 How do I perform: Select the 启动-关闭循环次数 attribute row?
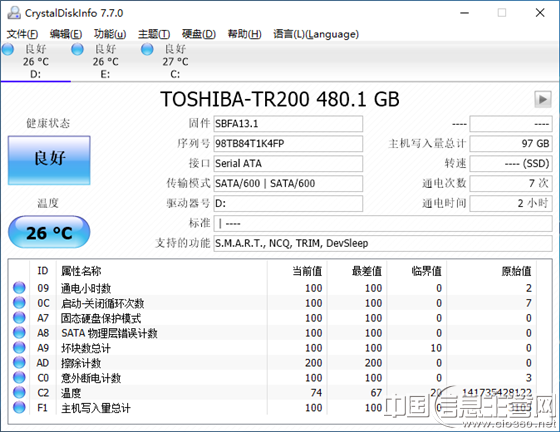coord(272,303)
